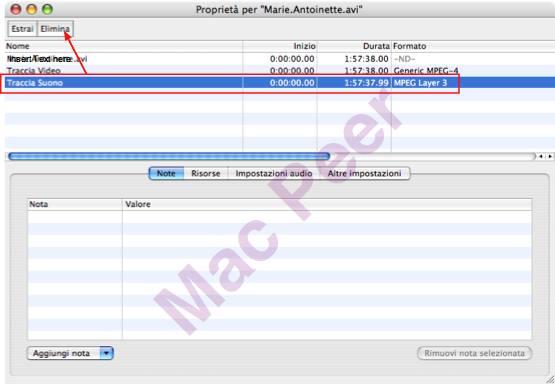Click the Estrai button
The height and width of the screenshot is (384, 555).
coord(23,29)
